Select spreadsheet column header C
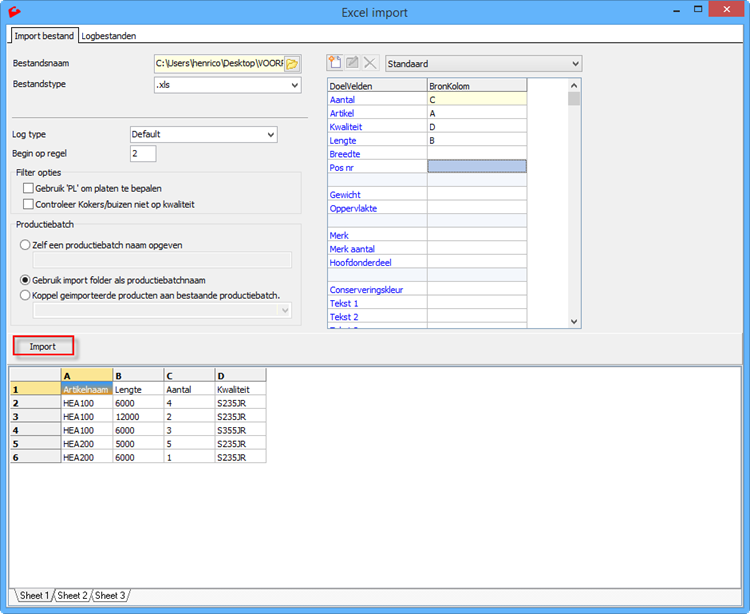The height and width of the screenshot is (614, 750). point(189,375)
